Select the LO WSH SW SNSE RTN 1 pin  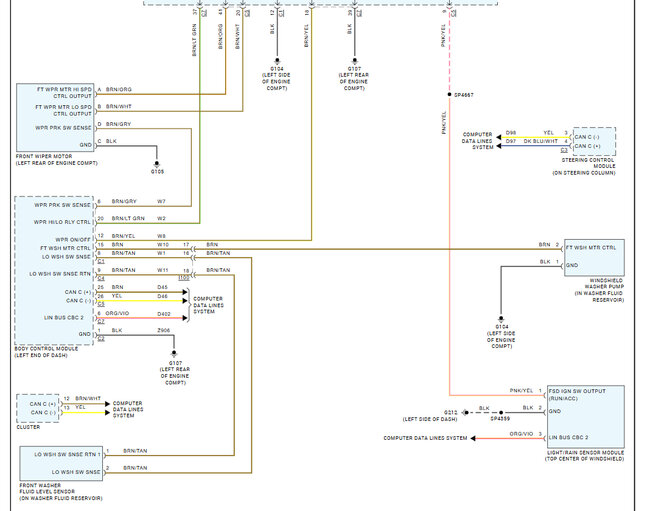coord(67,454)
